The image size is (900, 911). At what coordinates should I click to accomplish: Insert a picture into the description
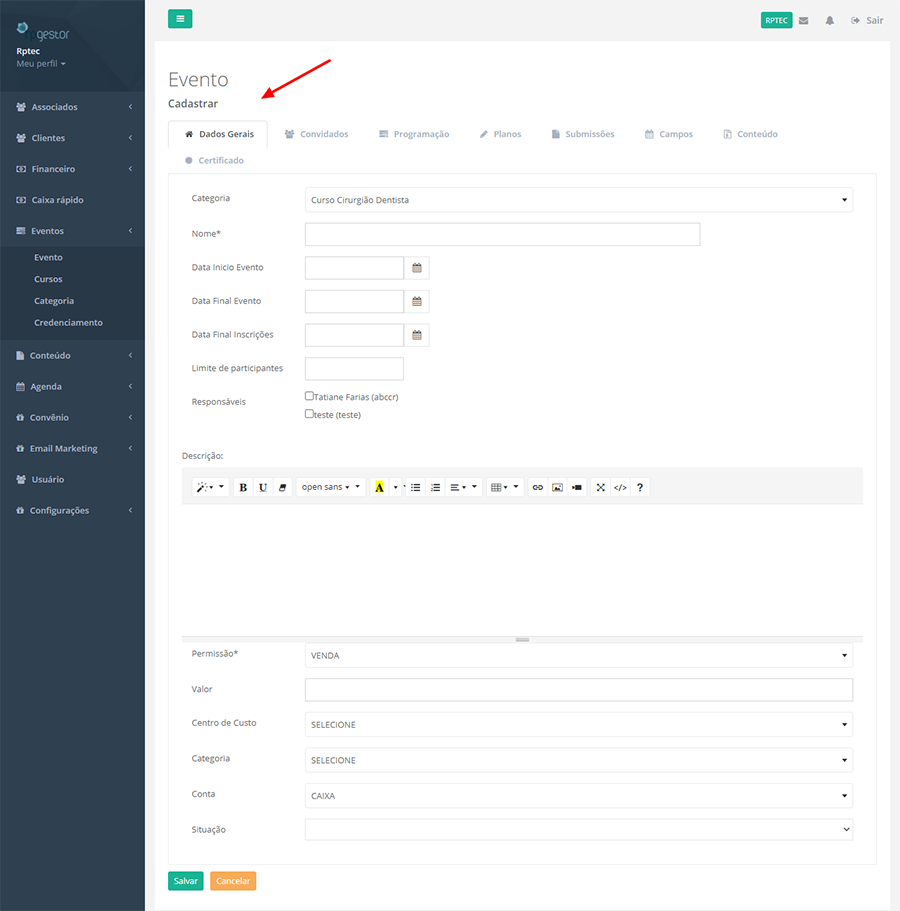click(x=558, y=487)
